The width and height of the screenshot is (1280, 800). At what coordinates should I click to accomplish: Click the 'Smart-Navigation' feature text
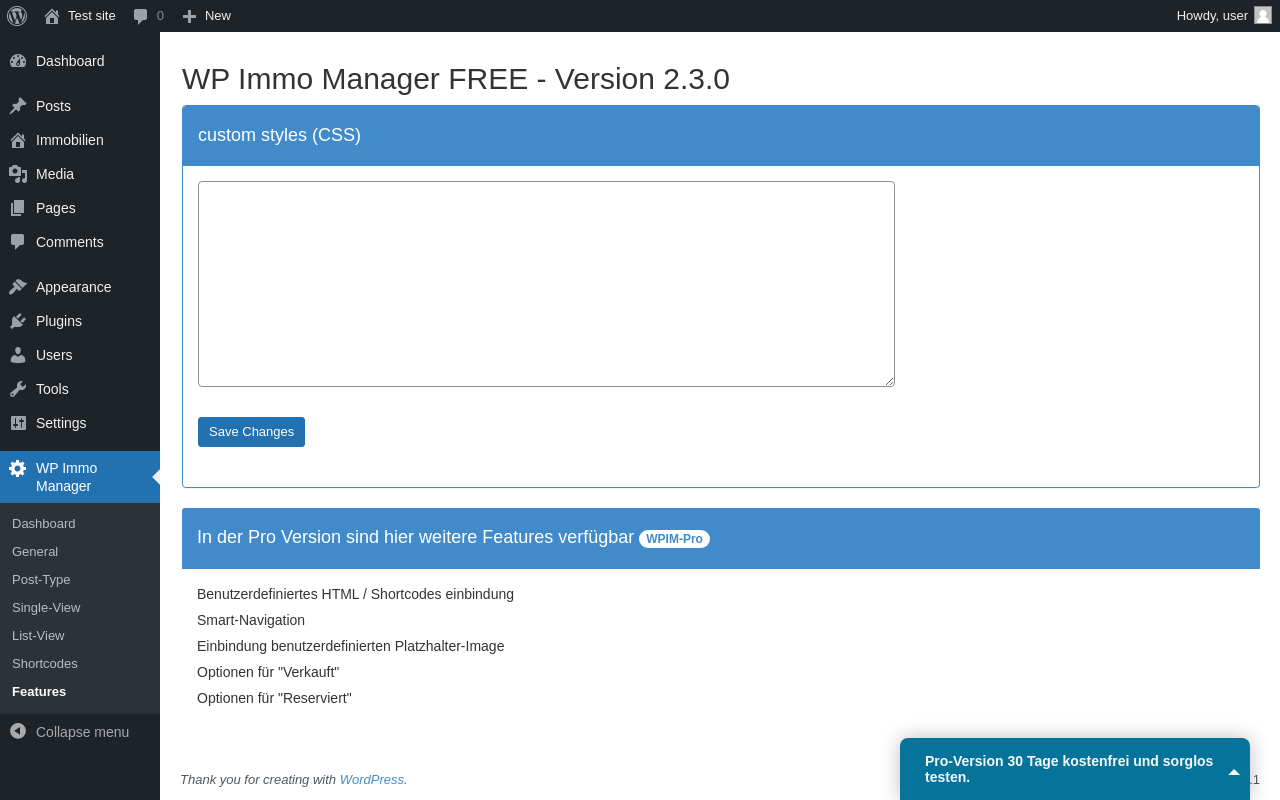[251, 620]
